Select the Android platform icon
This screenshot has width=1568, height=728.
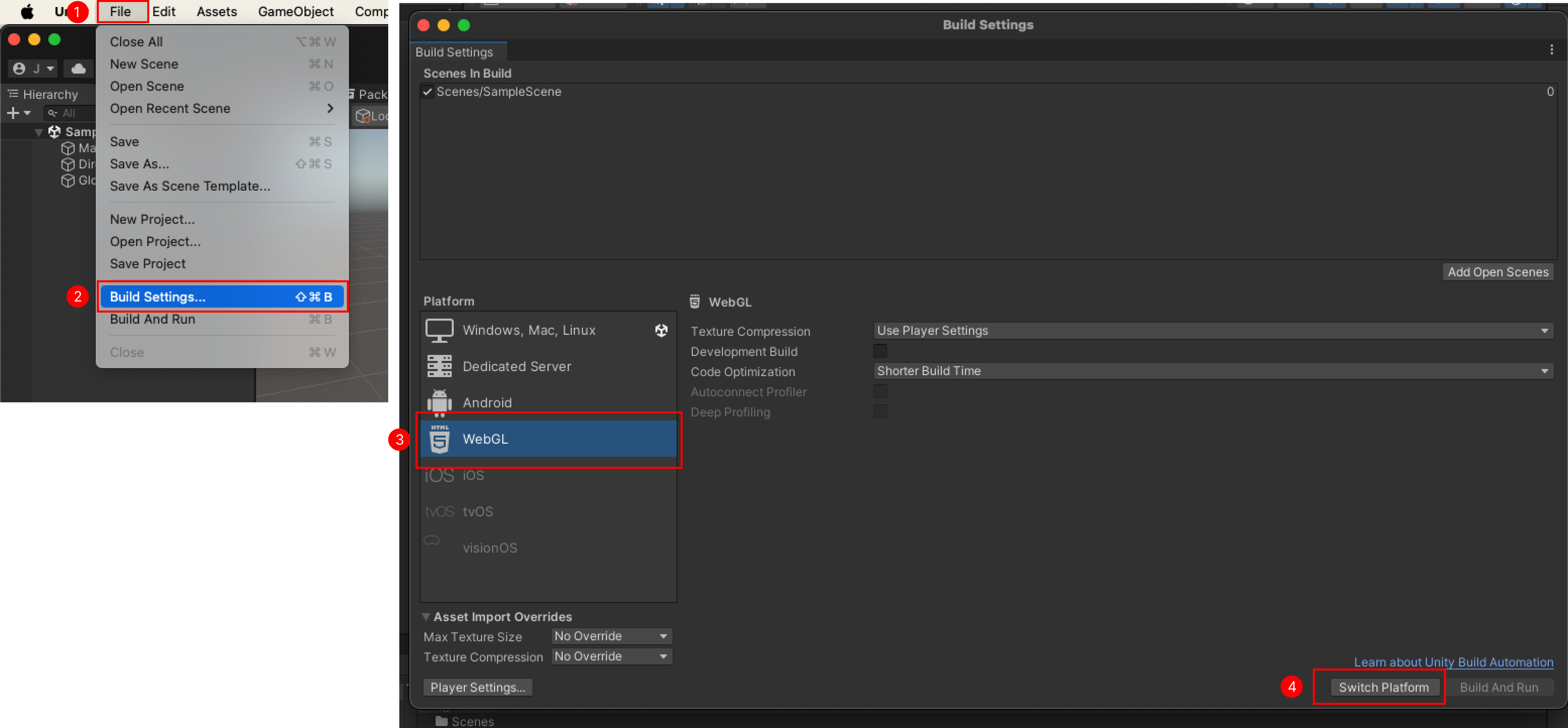(439, 402)
